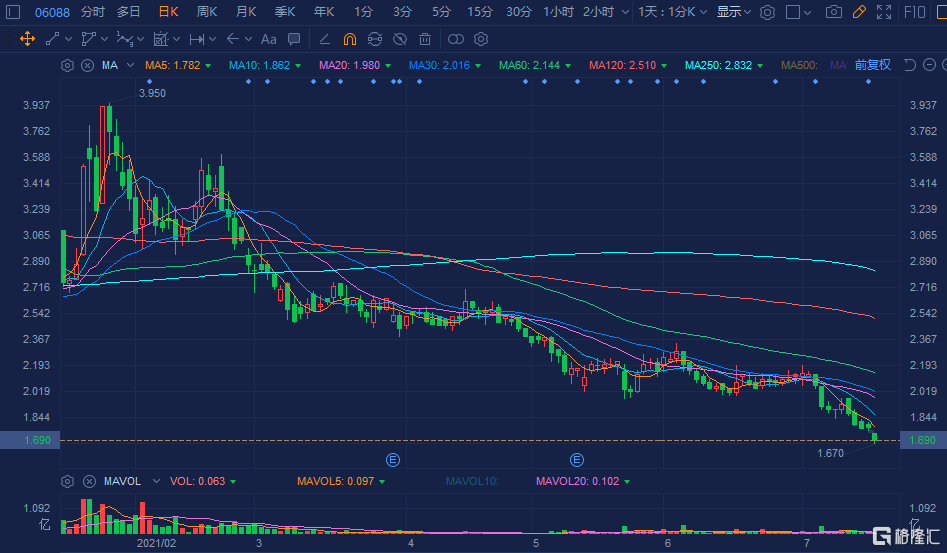Toggle MA500 moving average line visibility
Screen dimensions: 947x553
pos(800,65)
